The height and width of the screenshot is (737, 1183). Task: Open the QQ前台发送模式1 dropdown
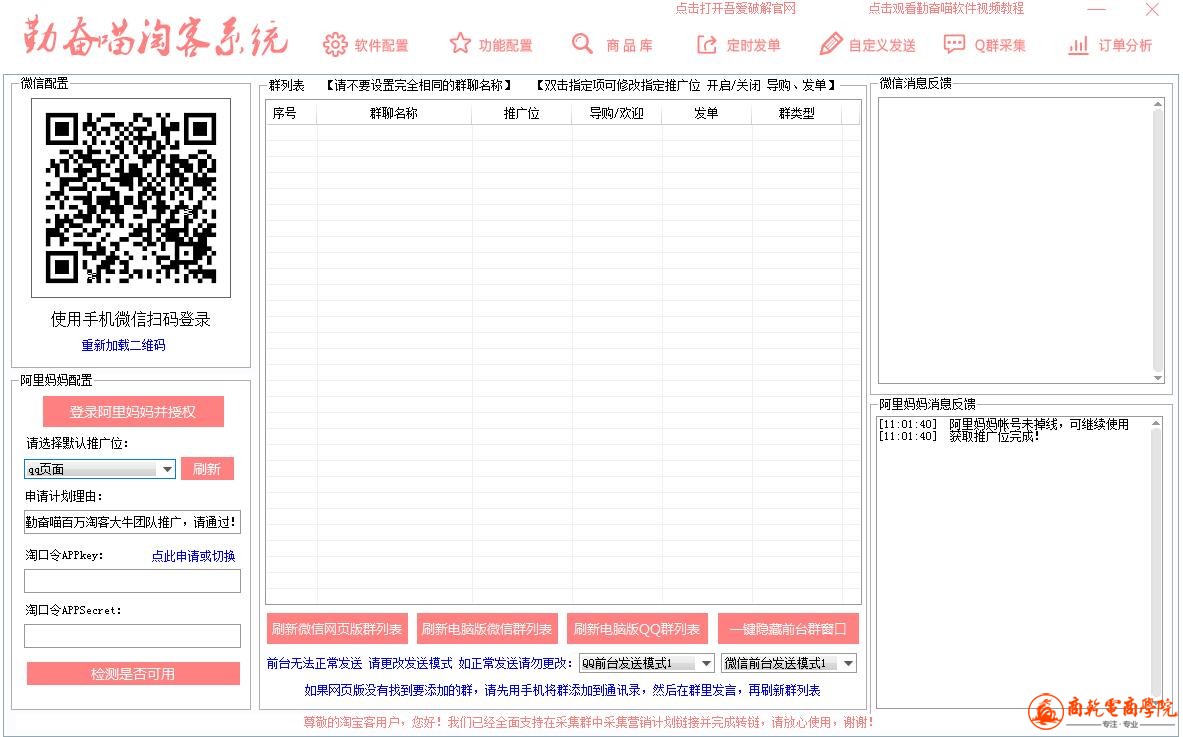coord(647,663)
